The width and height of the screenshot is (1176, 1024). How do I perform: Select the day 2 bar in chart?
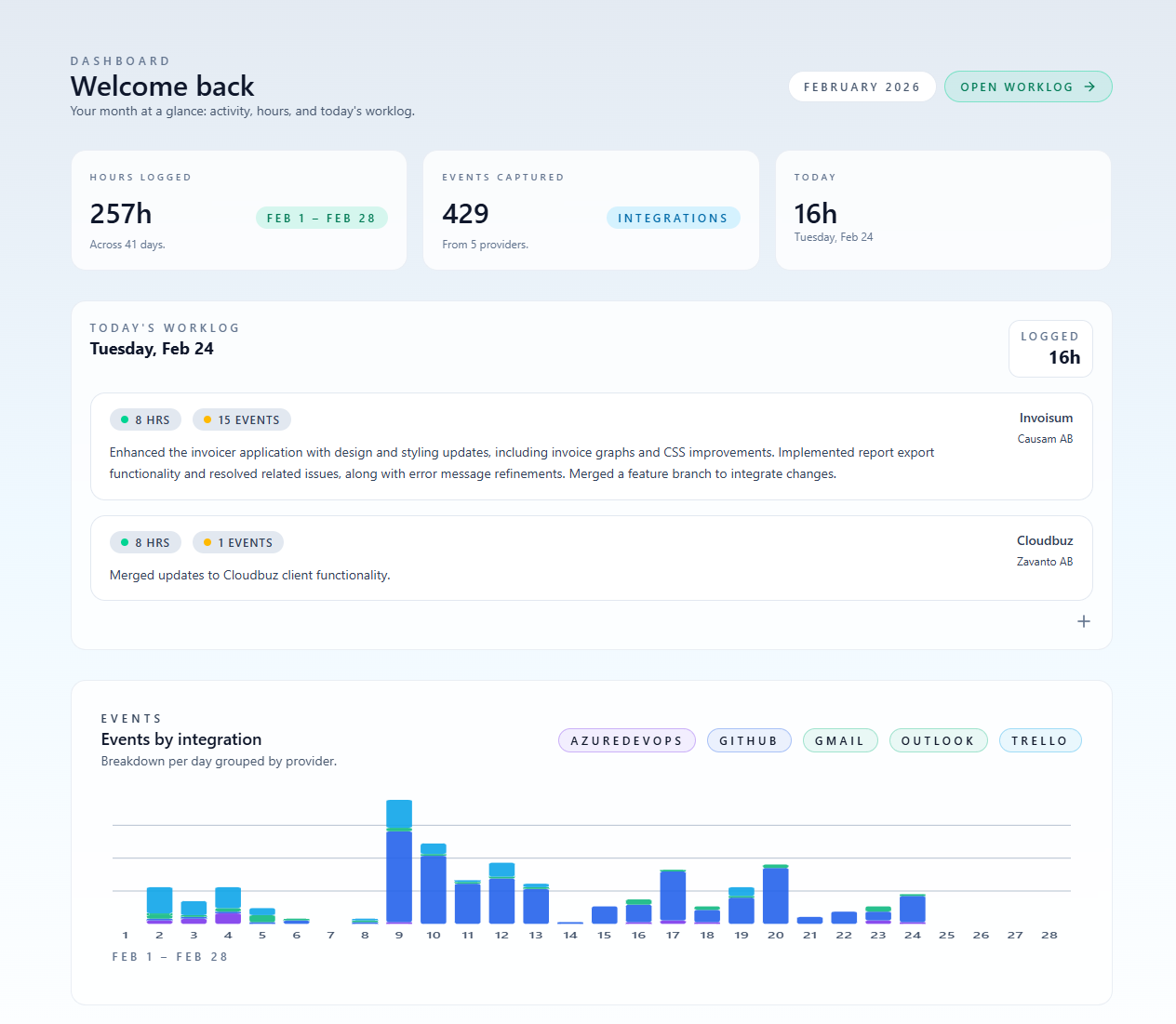[159, 905]
